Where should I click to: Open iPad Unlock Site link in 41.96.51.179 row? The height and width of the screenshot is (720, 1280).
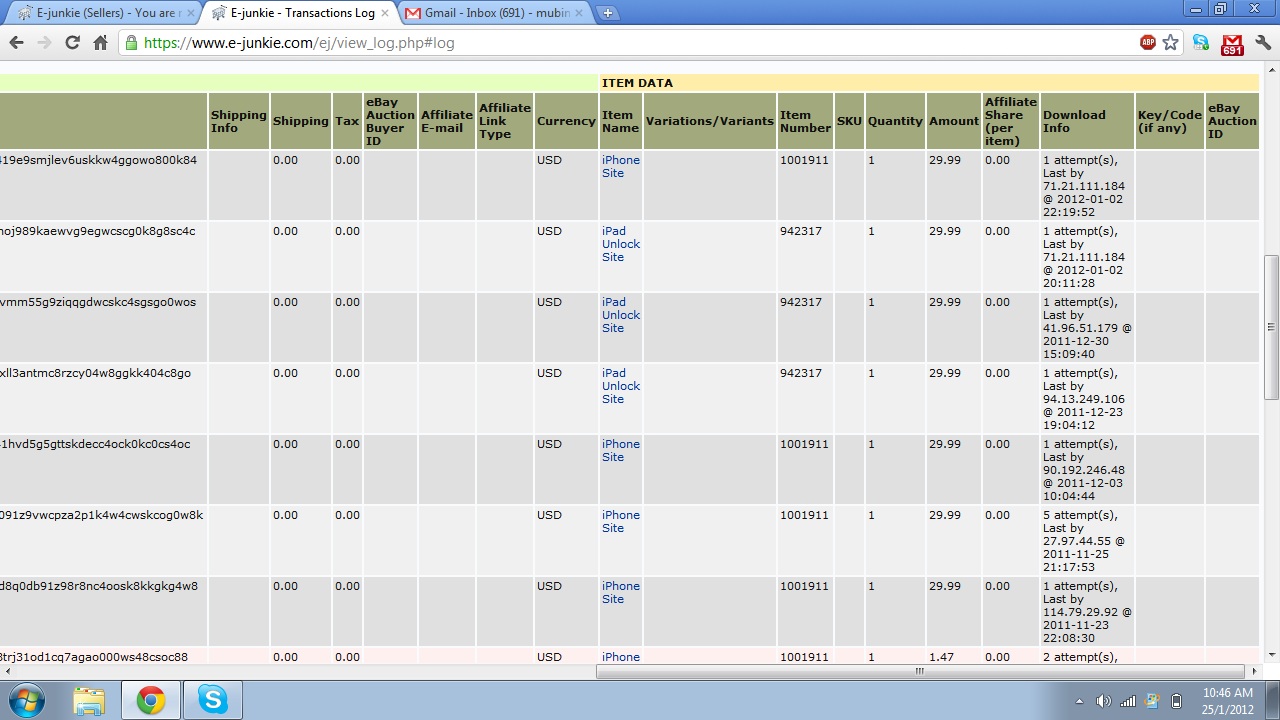pyautogui.click(x=620, y=315)
